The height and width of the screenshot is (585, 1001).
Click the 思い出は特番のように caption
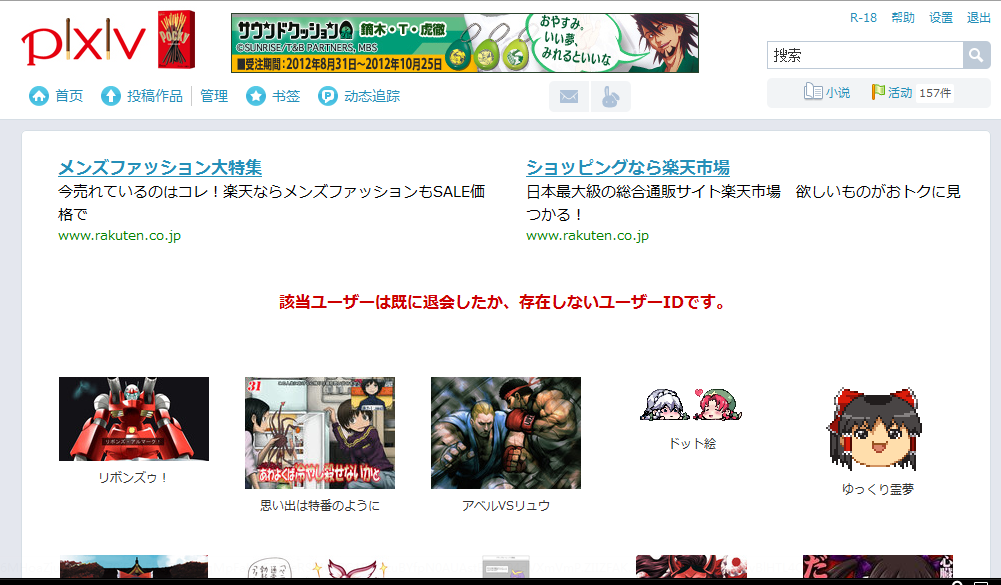[x=320, y=506]
